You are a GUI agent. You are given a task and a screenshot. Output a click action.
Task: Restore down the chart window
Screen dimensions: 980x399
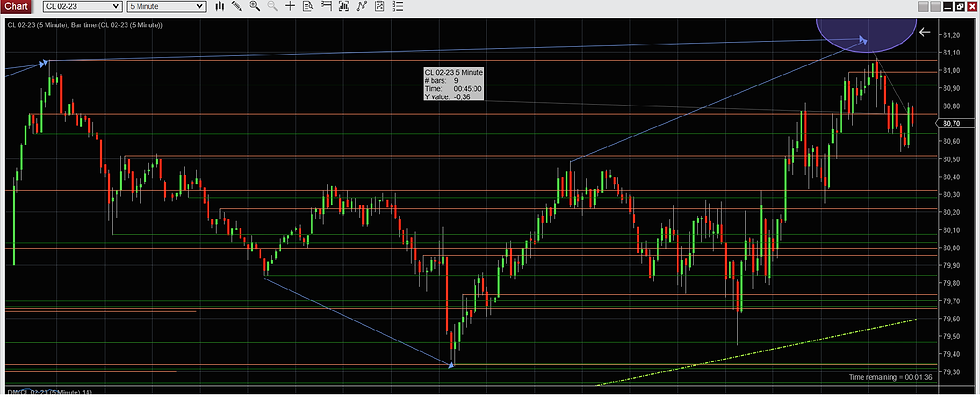(x=959, y=6)
